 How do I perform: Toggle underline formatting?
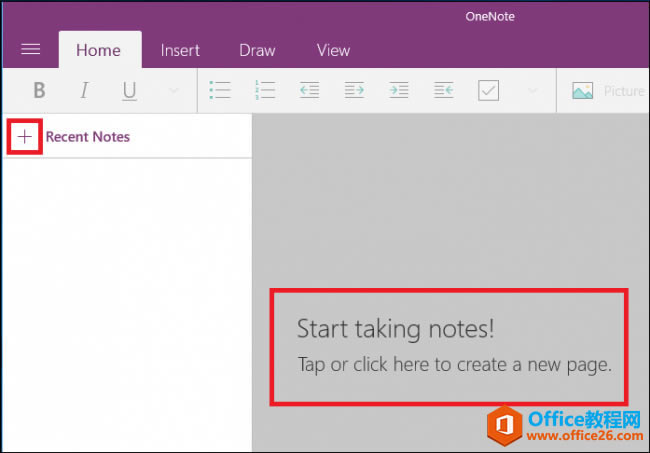(129, 91)
